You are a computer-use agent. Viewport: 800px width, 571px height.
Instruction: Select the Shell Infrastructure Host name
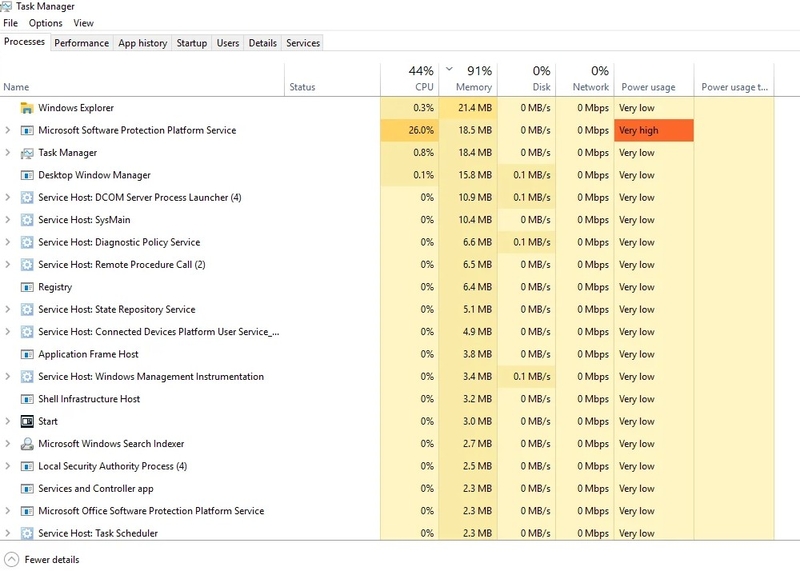tap(89, 399)
